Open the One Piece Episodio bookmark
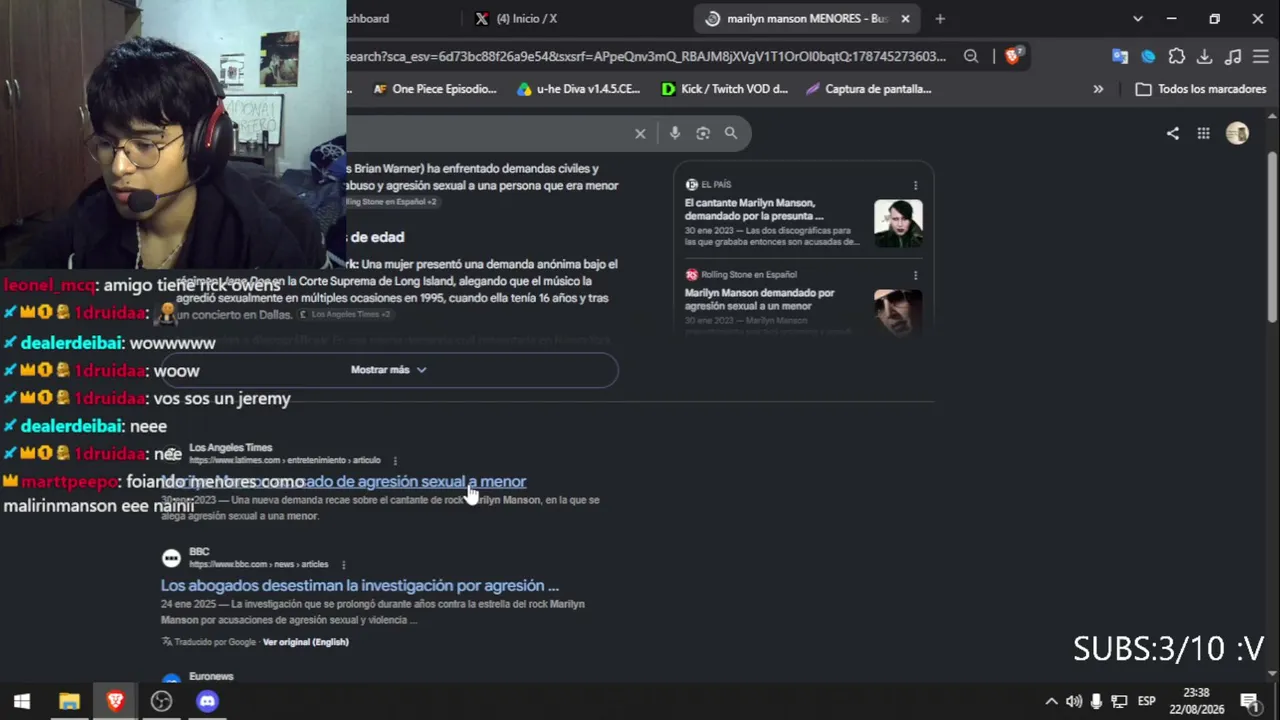Viewport: 1280px width, 720px height. [x=435, y=89]
